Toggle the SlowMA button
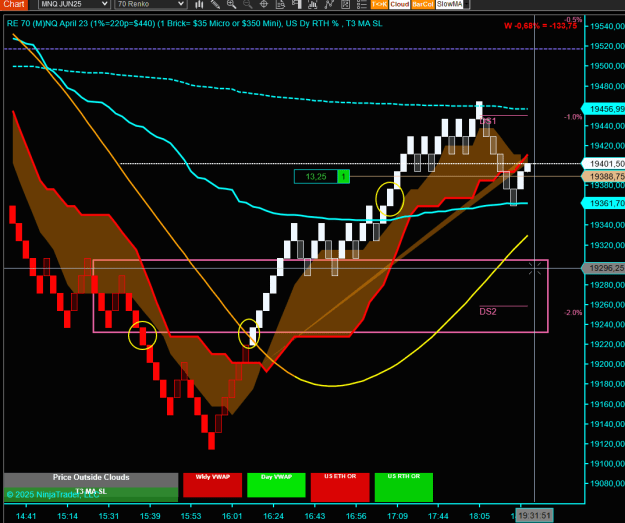Viewport: 625px width, 523px height. pos(450,4)
